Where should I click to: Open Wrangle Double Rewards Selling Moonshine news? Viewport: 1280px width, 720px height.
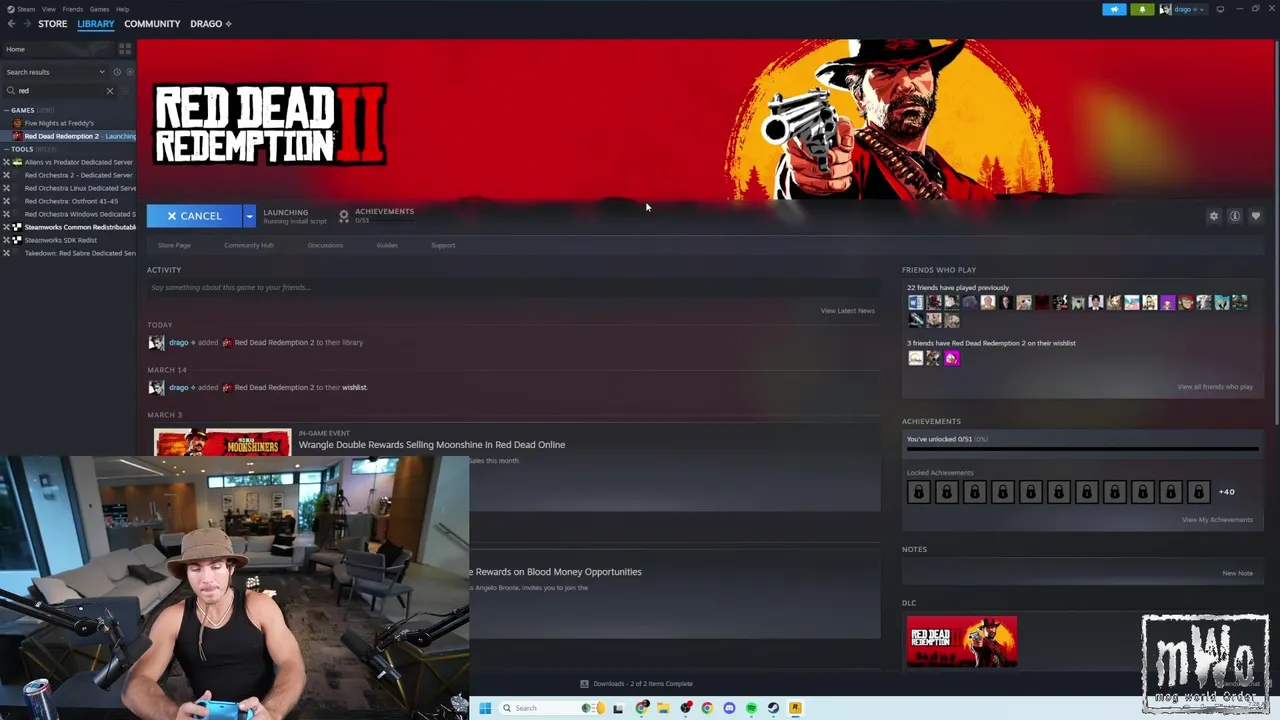pyautogui.click(x=432, y=445)
